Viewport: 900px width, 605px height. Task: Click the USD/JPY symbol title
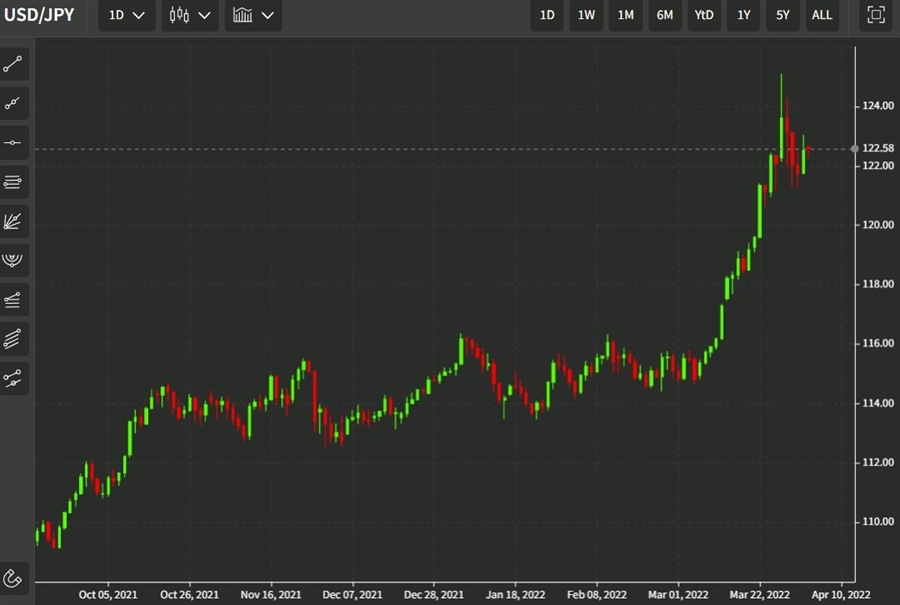point(40,15)
